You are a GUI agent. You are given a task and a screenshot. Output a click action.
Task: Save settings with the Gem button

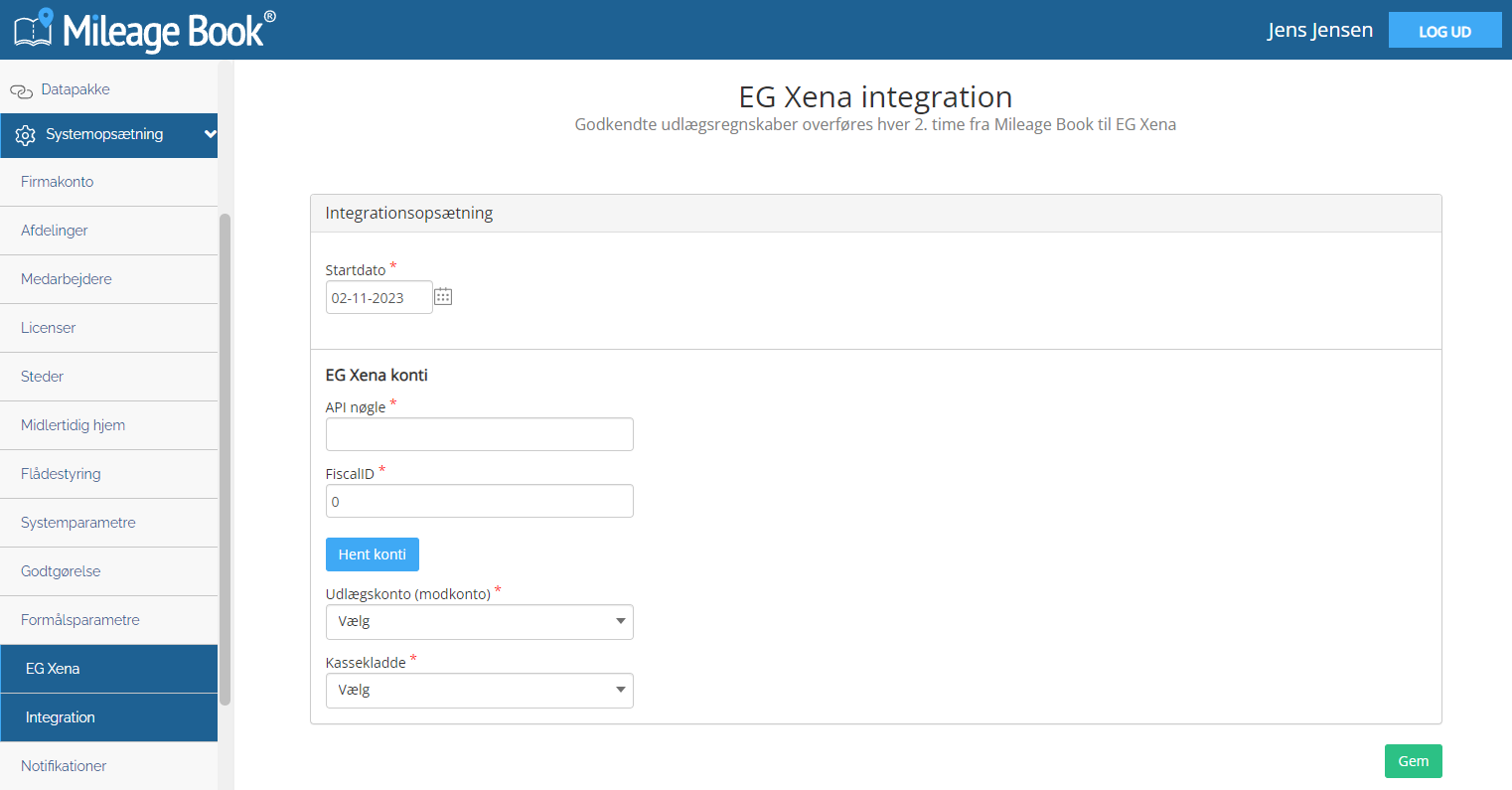[x=1414, y=761]
